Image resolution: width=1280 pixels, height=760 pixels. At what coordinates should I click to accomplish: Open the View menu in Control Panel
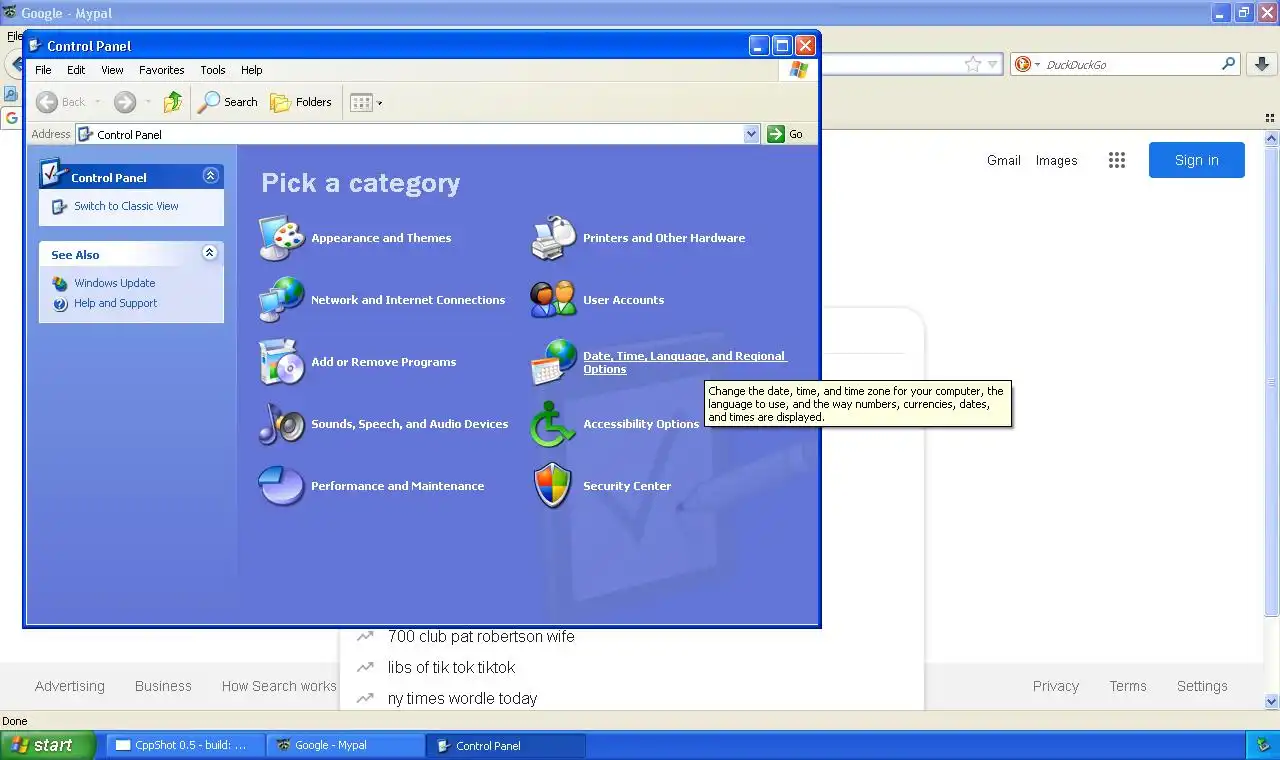[x=112, y=70]
